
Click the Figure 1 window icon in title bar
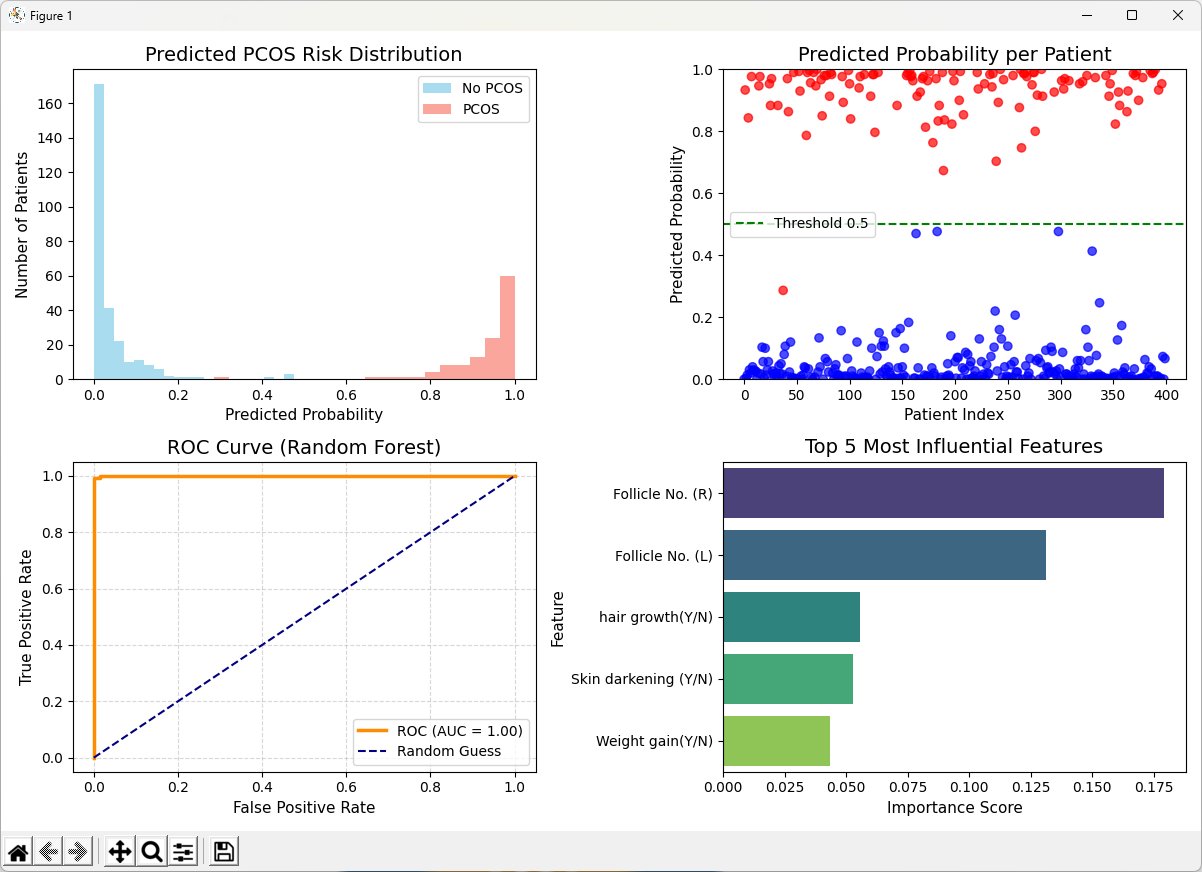[16, 15]
